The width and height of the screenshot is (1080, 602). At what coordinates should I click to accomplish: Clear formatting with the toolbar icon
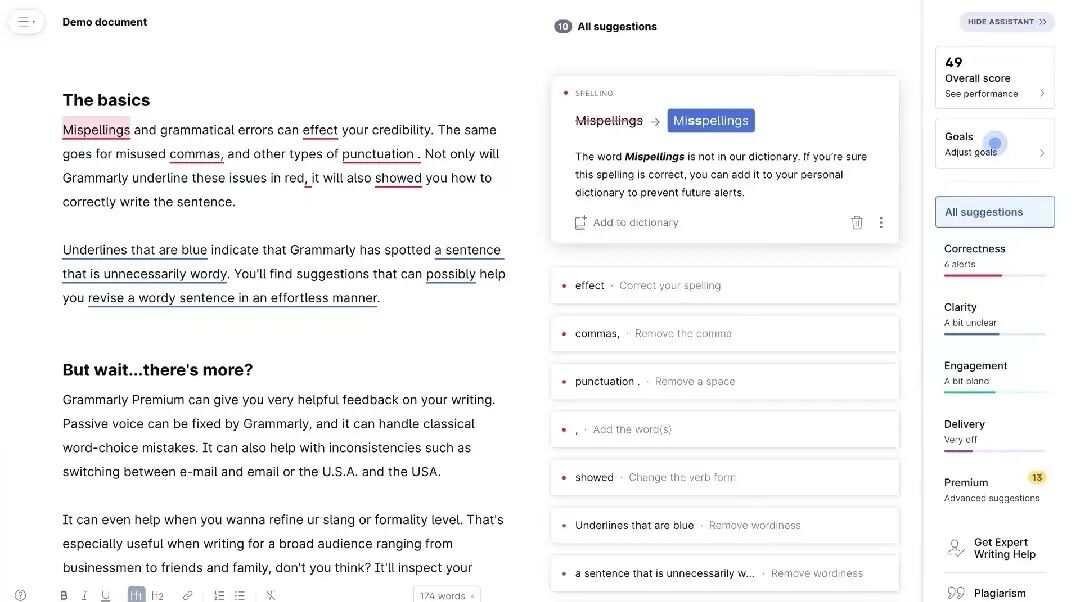coord(271,595)
